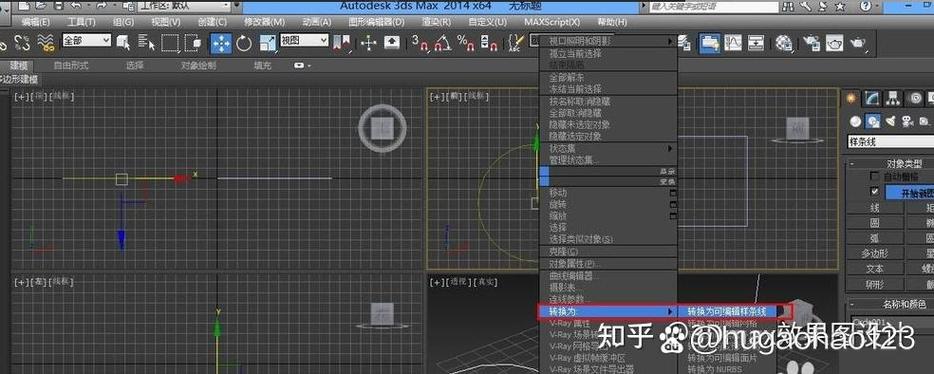Click Edit Named Selection Sets icon
Screen dimensions: 934x374
515,42
